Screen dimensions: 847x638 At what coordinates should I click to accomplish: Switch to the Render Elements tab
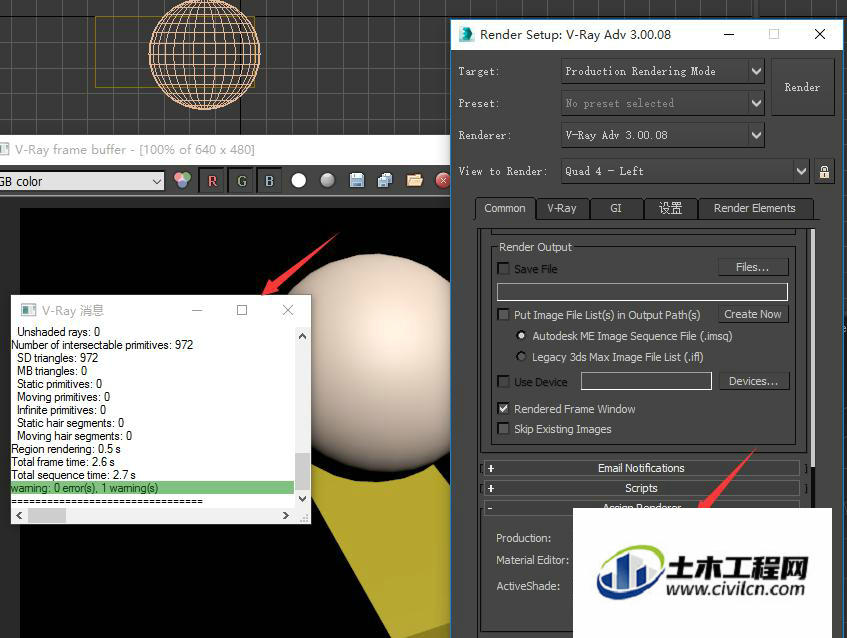coord(755,209)
